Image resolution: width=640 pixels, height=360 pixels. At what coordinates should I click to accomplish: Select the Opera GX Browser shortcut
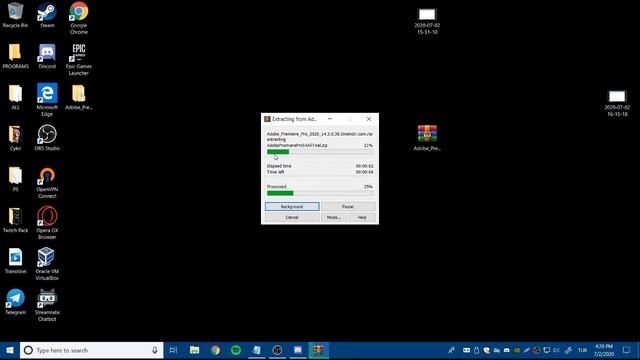point(47,223)
